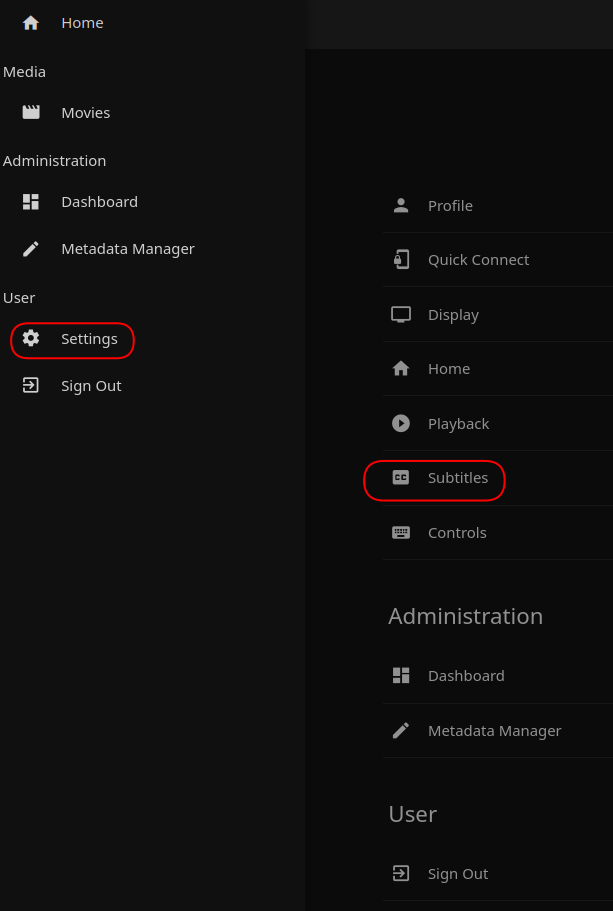Open Metadata Manager in the settings list
This screenshot has width=613, height=911.
click(x=494, y=731)
